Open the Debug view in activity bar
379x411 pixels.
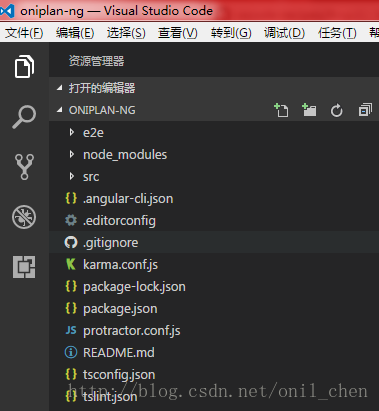[24, 217]
